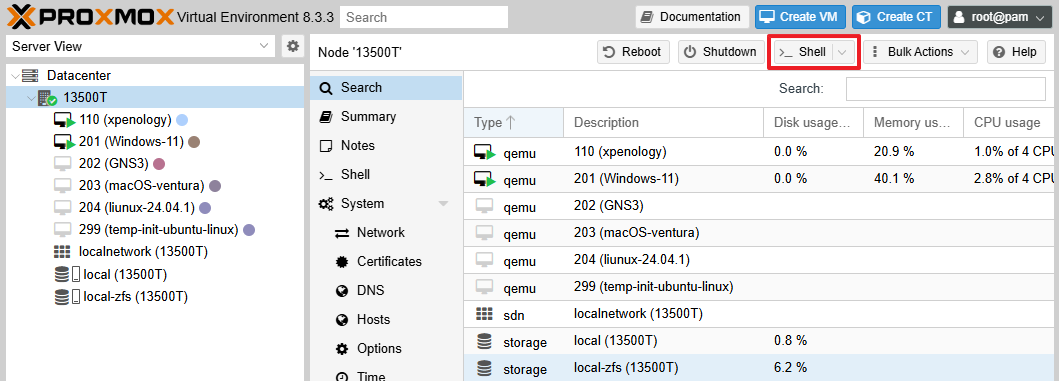Open the Summary panel
1059x381 pixels.
click(386, 117)
